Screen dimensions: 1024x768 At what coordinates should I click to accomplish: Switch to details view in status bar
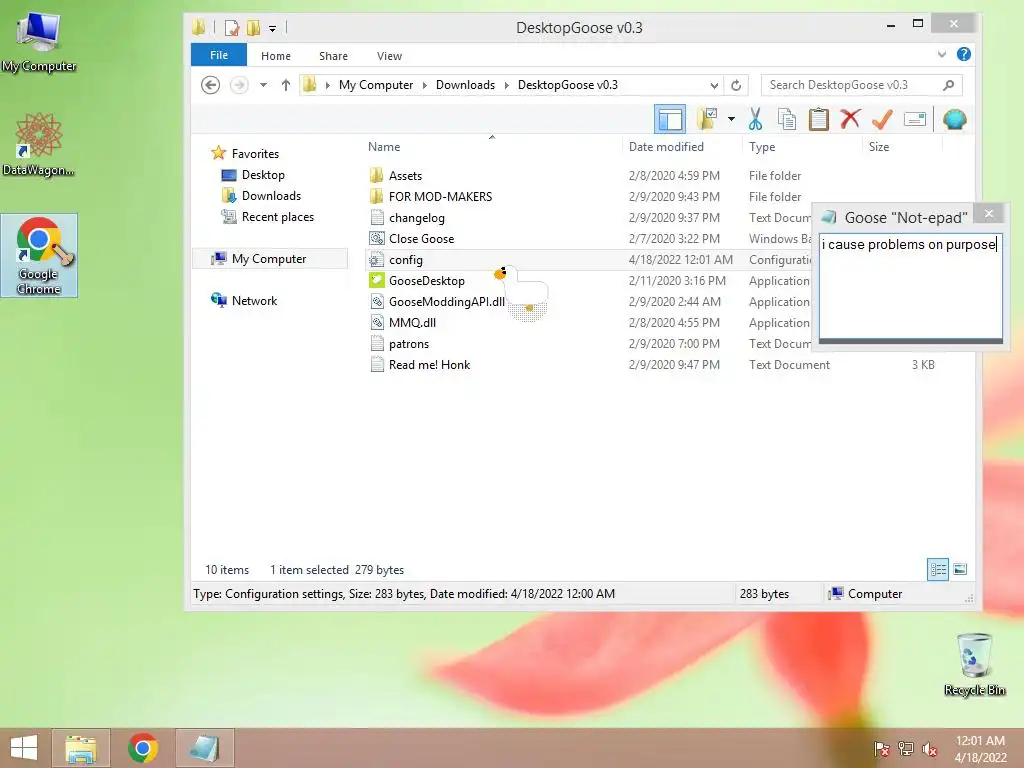tap(938, 569)
